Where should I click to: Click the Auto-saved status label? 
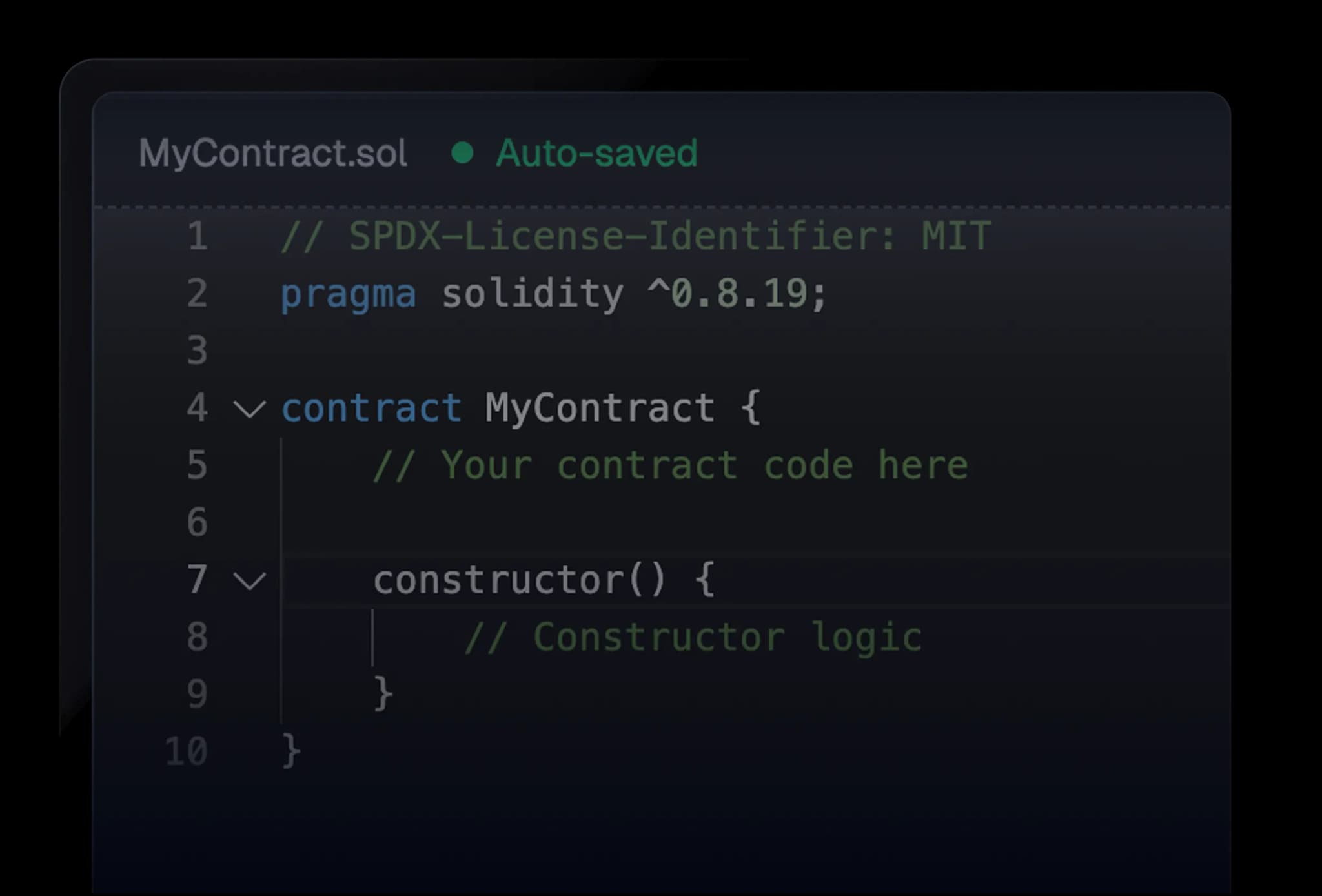coord(596,154)
